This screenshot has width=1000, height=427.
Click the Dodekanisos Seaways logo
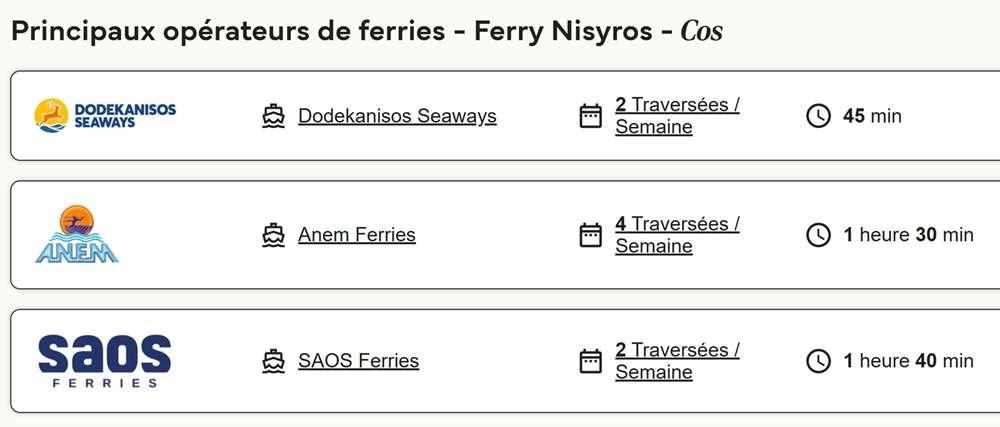coord(105,116)
